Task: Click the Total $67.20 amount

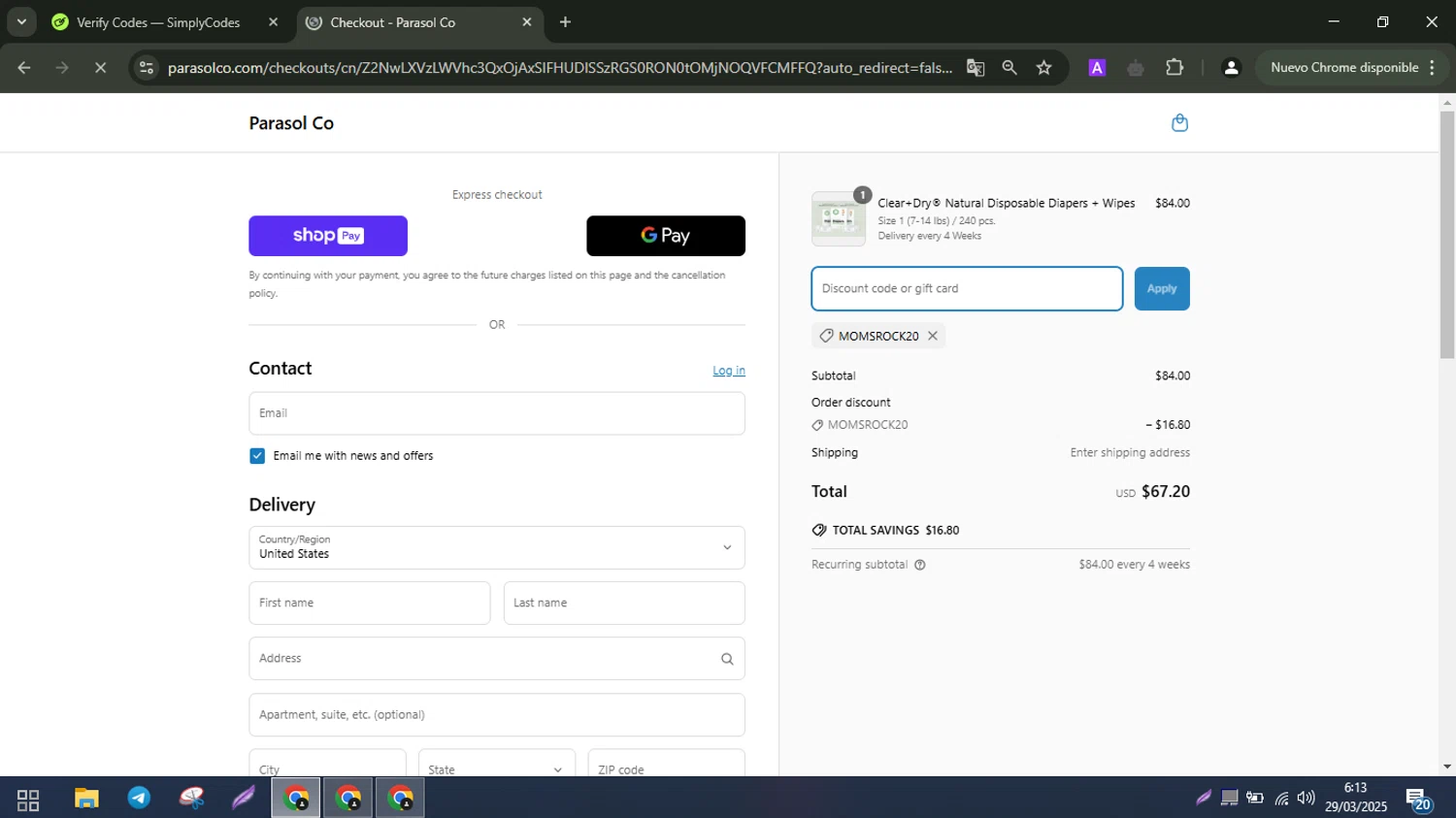Action: coord(1165,492)
